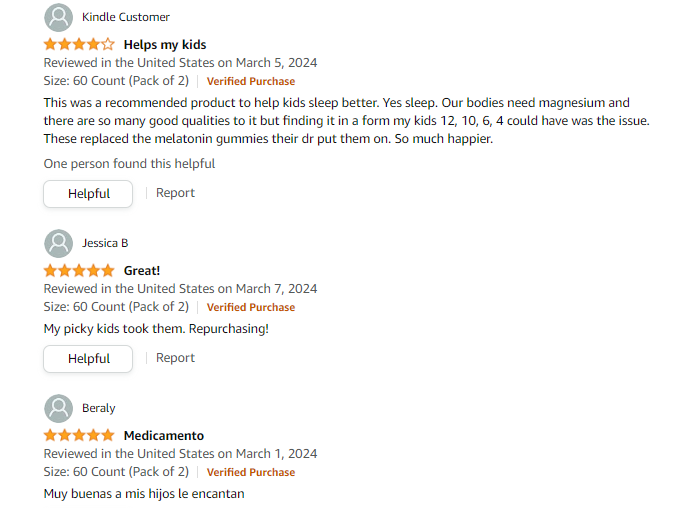
Task: Click Kindle Customer's profile avatar icon
Action: pos(59,17)
